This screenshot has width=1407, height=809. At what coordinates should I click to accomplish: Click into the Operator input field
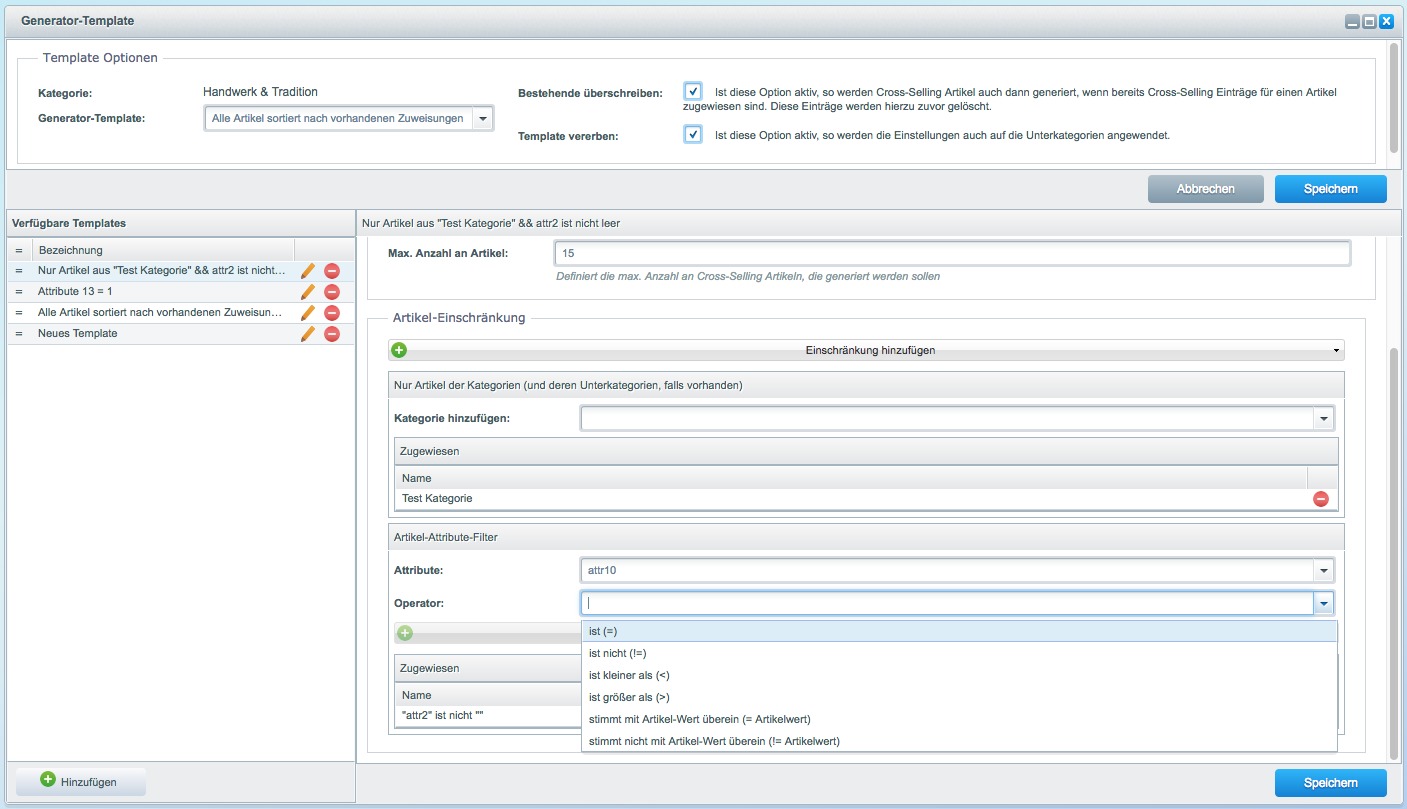pyautogui.click(x=947, y=603)
